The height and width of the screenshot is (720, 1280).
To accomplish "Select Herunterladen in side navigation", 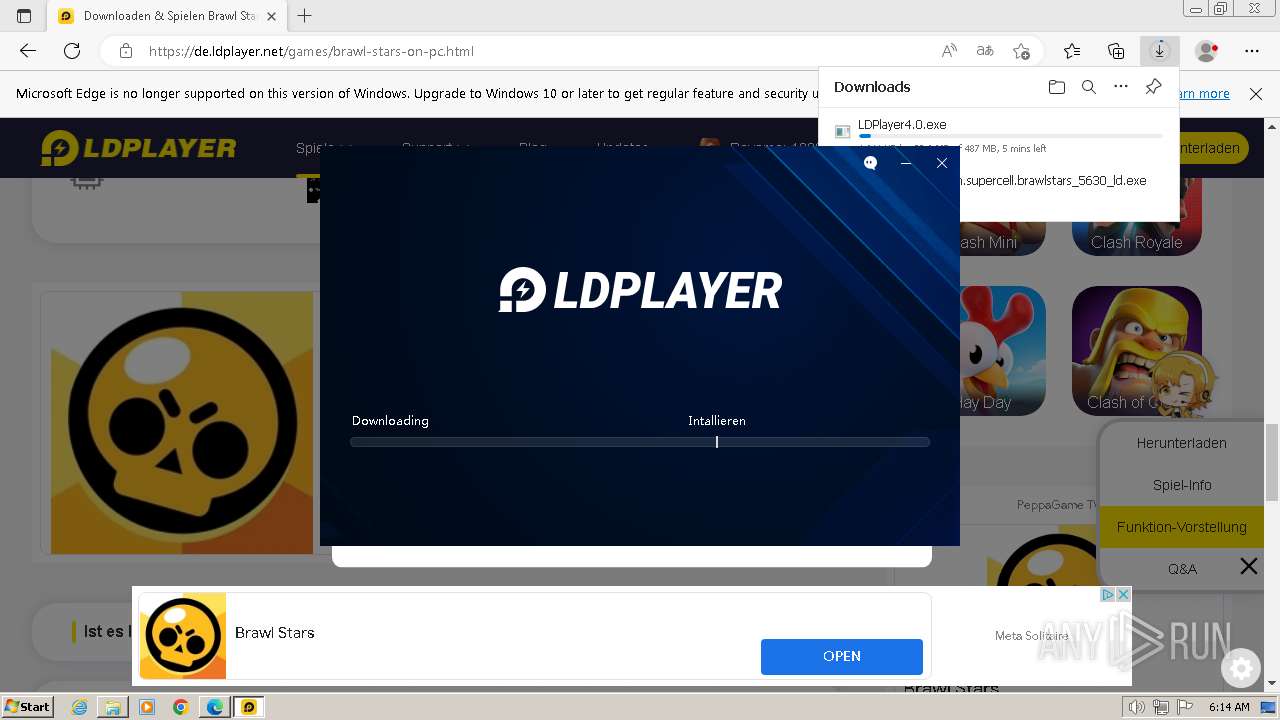I will pos(1181,443).
